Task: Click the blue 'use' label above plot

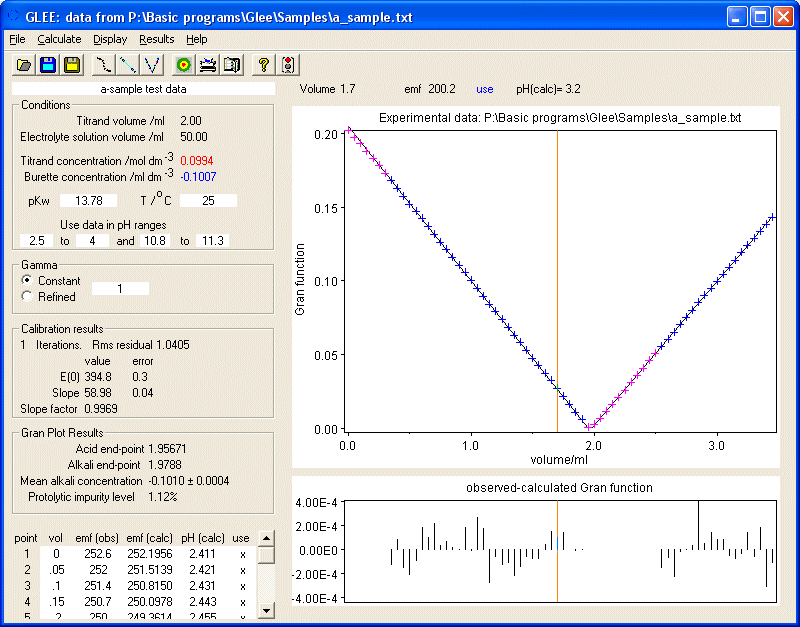Action: pyautogui.click(x=485, y=89)
